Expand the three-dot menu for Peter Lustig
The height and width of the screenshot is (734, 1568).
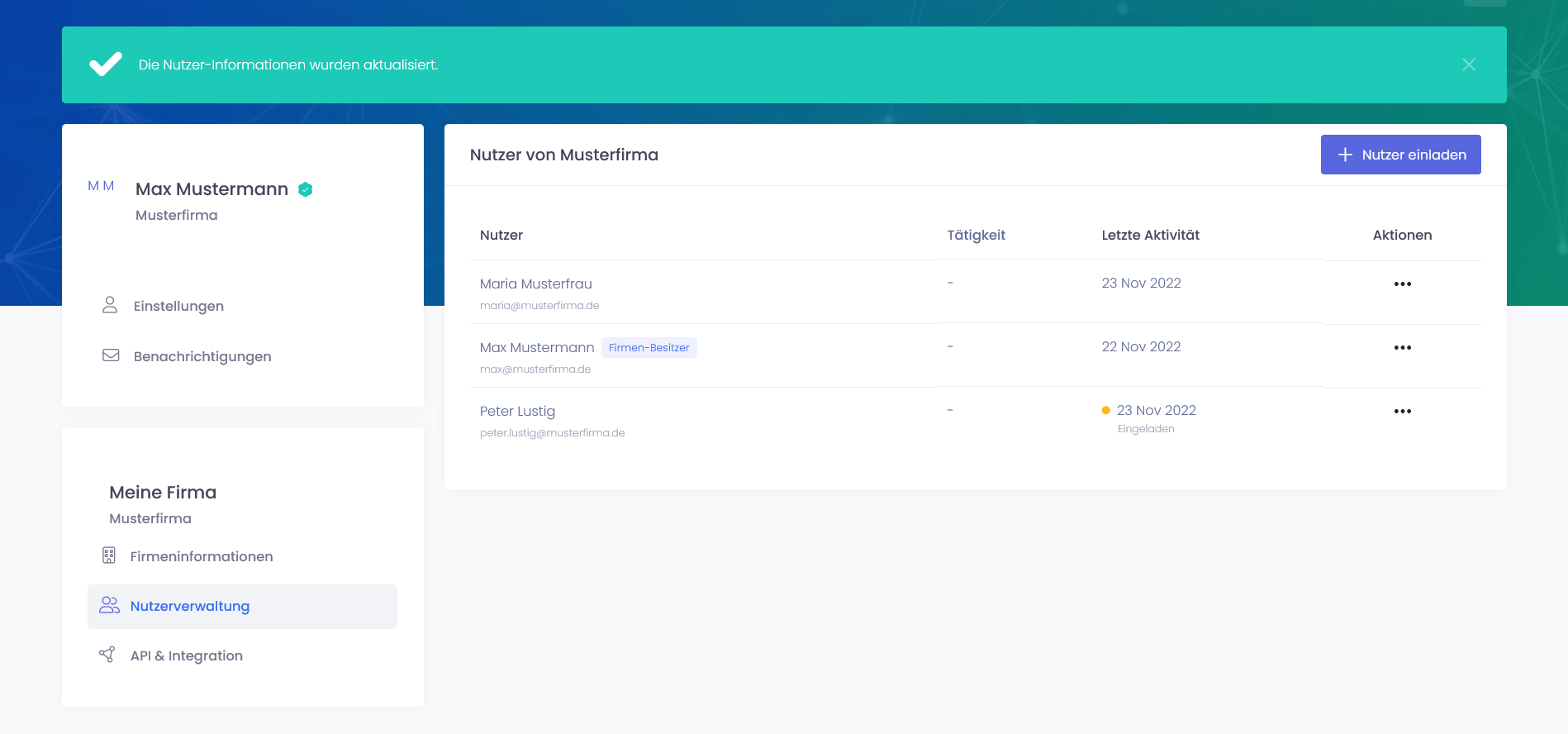click(1402, 412)
